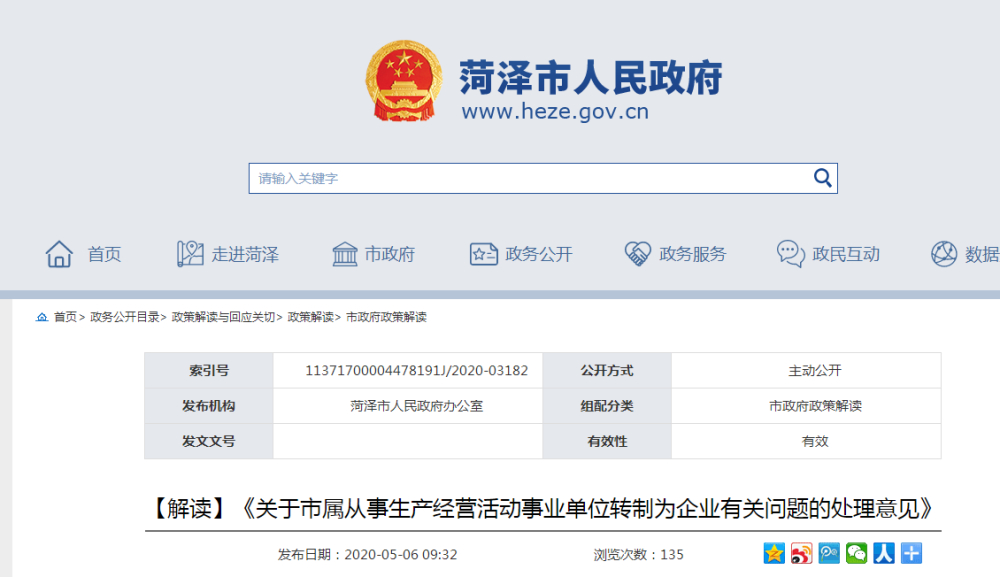Share the article via WeChat icon
Viewport: 1000px width, 577px height.
click(x=856, y=553)
